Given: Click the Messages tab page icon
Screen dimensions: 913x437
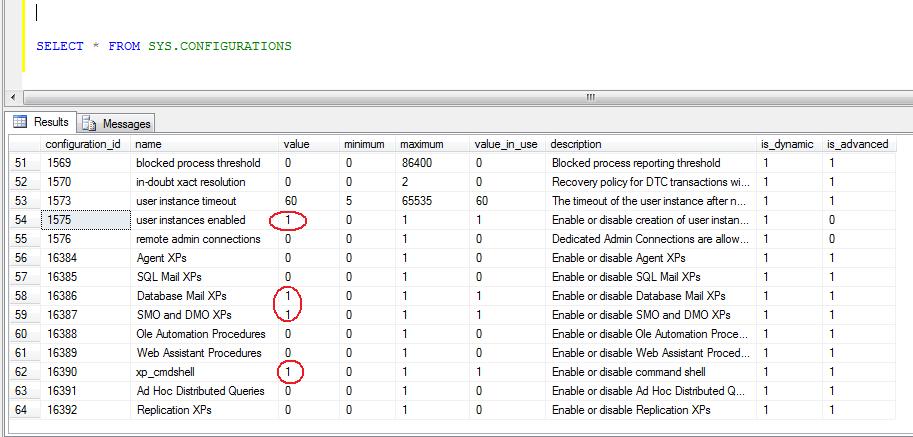Looking at the screenshot, I should [x=89, y=123].
